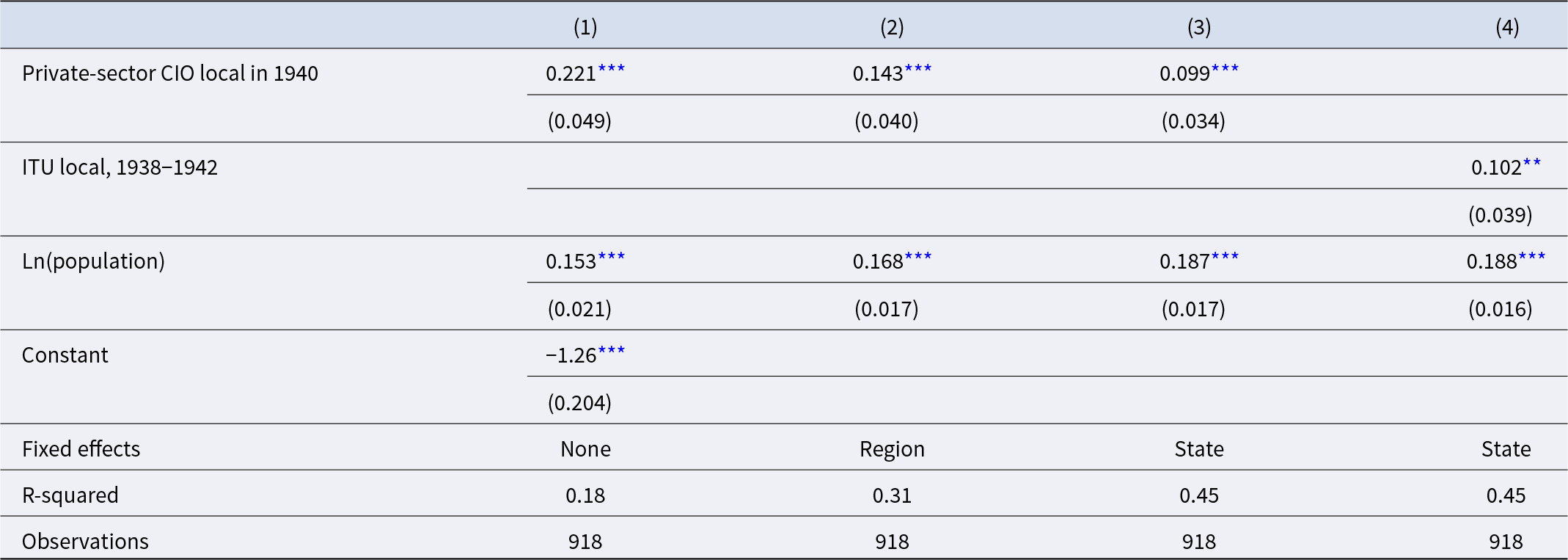Viewport: 1568px width, 560px height.
Task: Click the "None" fixed effects cell
Action: pos(585,448)
